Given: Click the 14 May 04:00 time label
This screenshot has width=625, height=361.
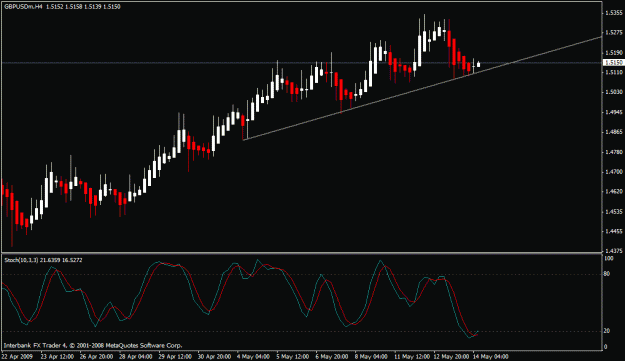Looking at the screenshot, I should (x=490, y=356).
